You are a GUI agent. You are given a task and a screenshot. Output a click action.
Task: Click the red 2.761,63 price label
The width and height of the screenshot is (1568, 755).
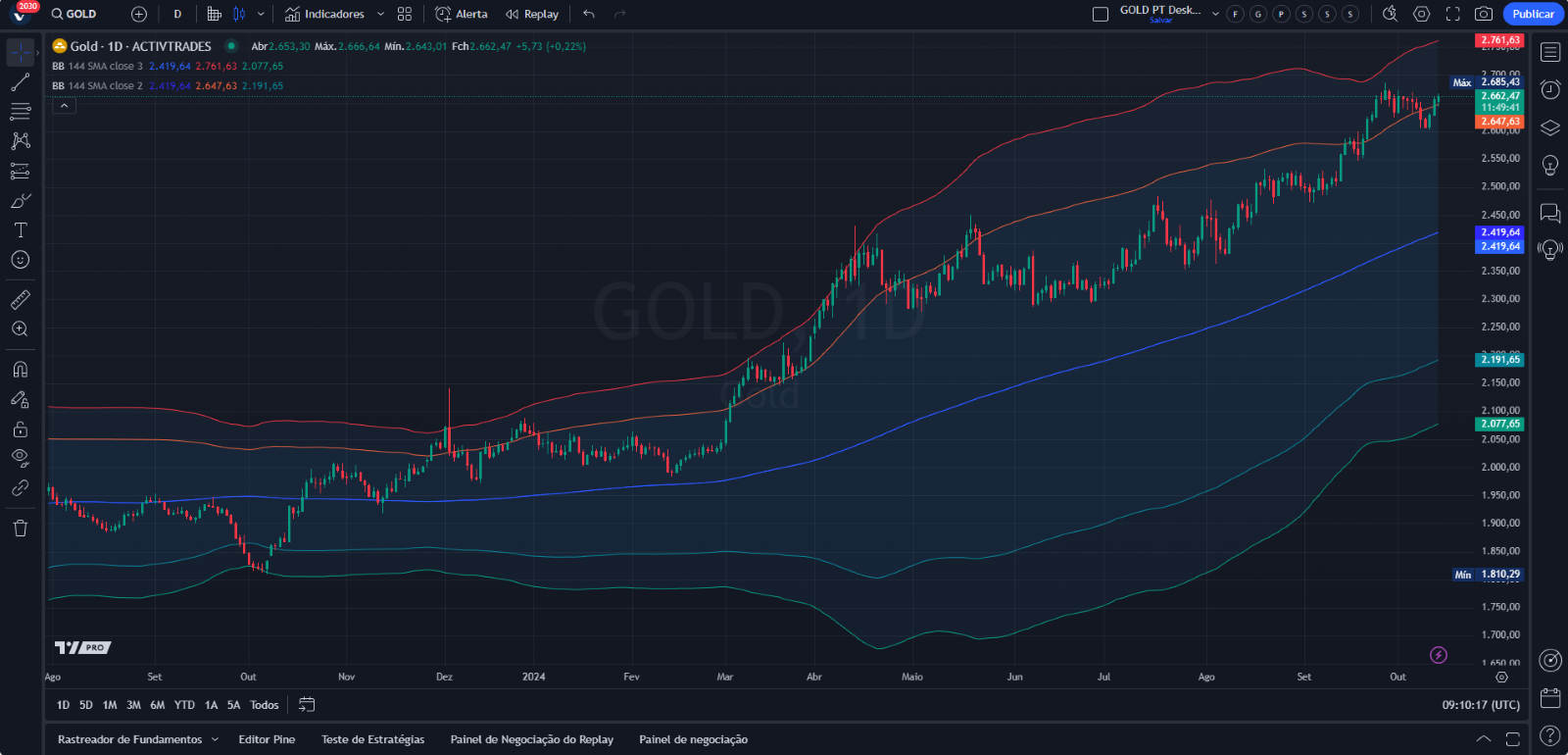1499,40
